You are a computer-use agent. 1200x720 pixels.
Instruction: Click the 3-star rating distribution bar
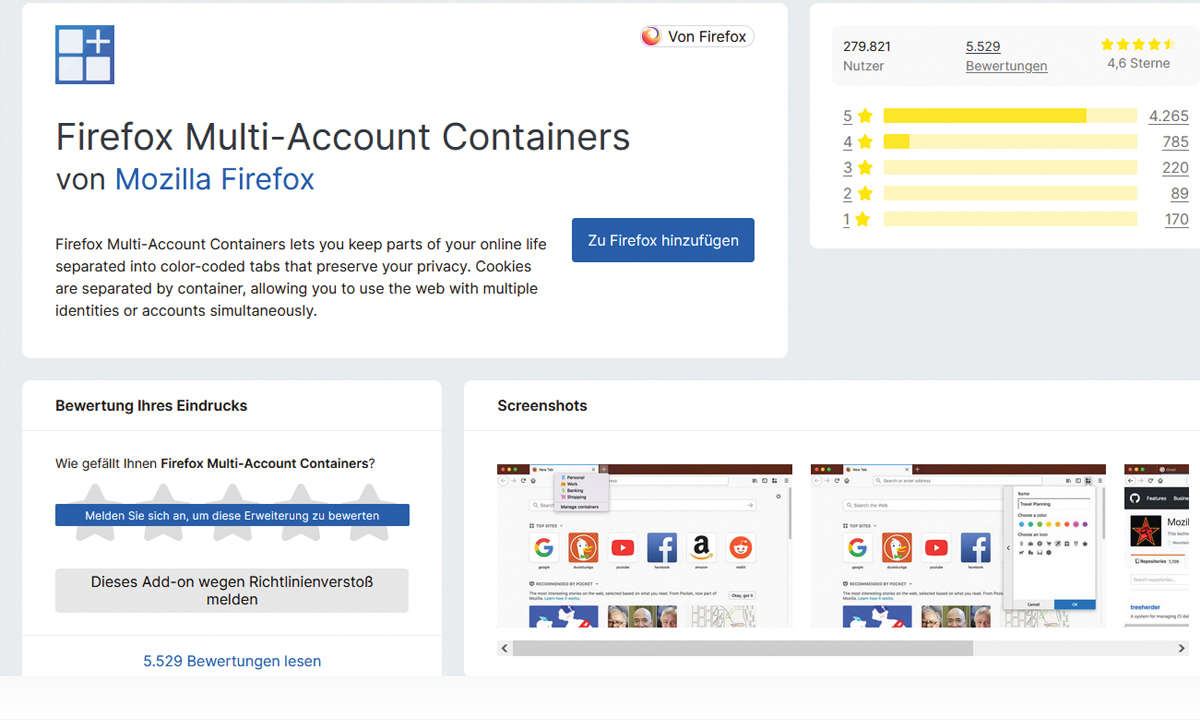pyautogui.click(x=1010, y=168)
